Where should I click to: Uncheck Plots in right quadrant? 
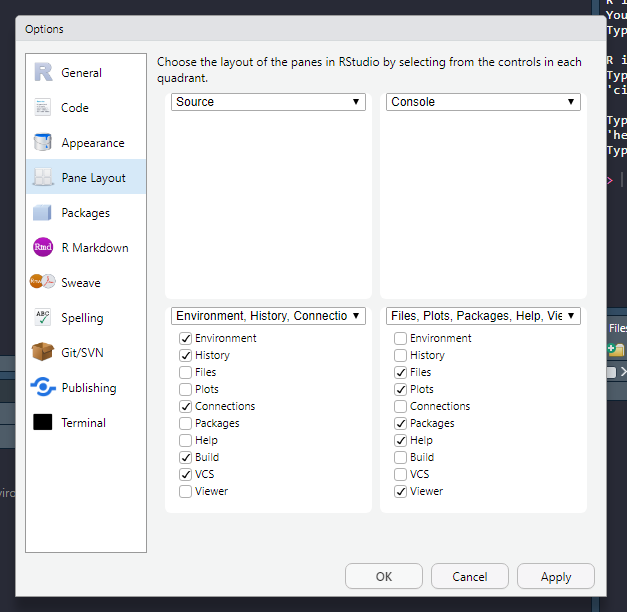[x=400, y=389]
